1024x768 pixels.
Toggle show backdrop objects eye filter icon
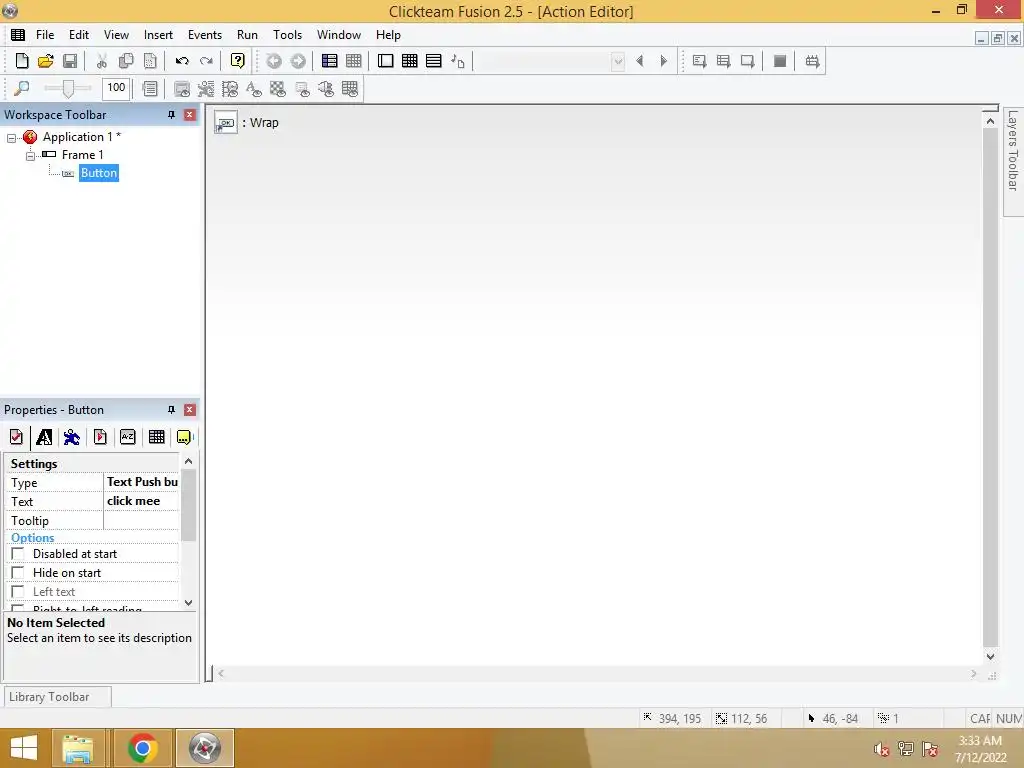point(278,88)
